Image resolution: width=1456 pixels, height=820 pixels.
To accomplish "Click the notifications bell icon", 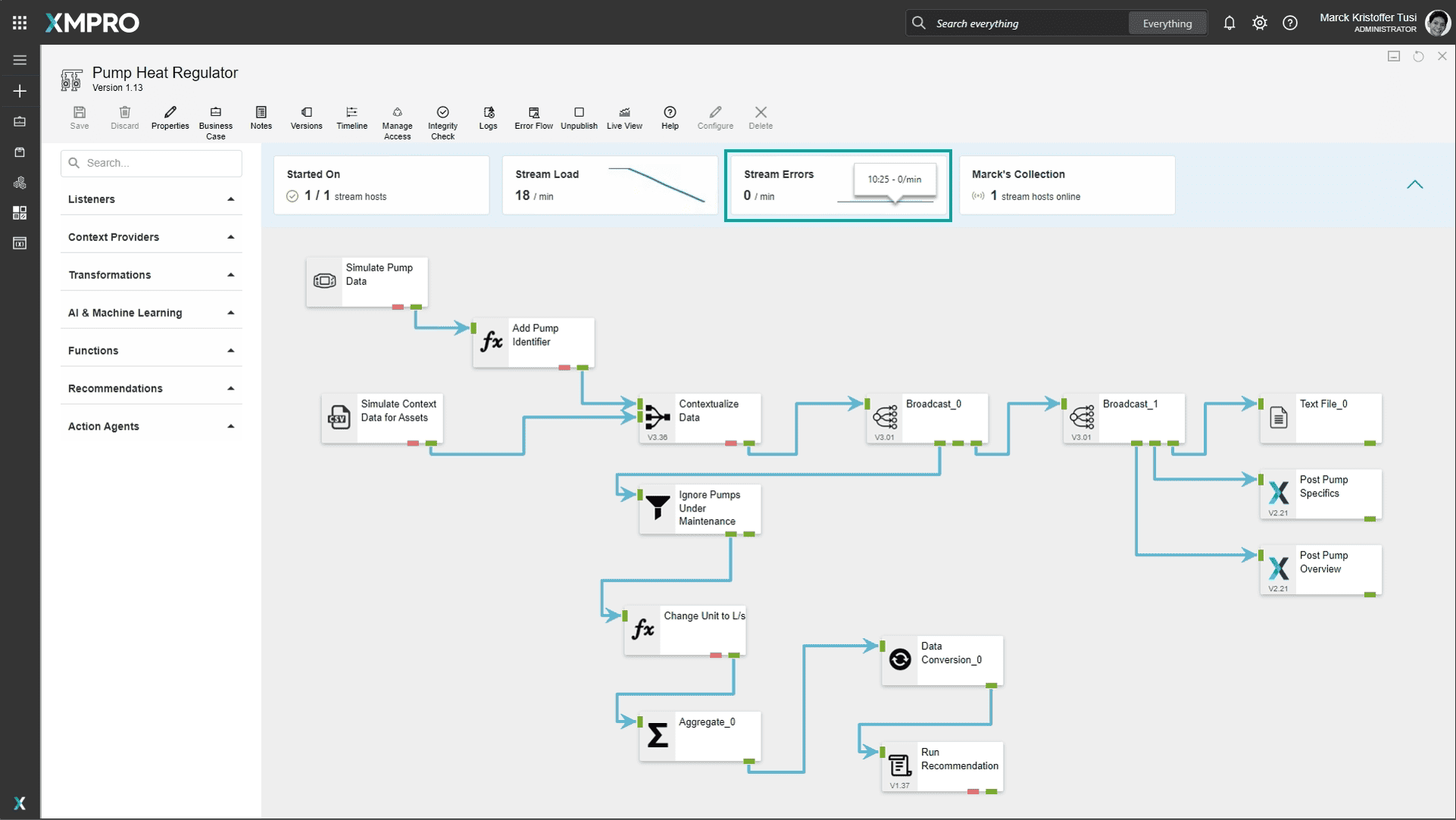I will click(x=1229, y=23).
